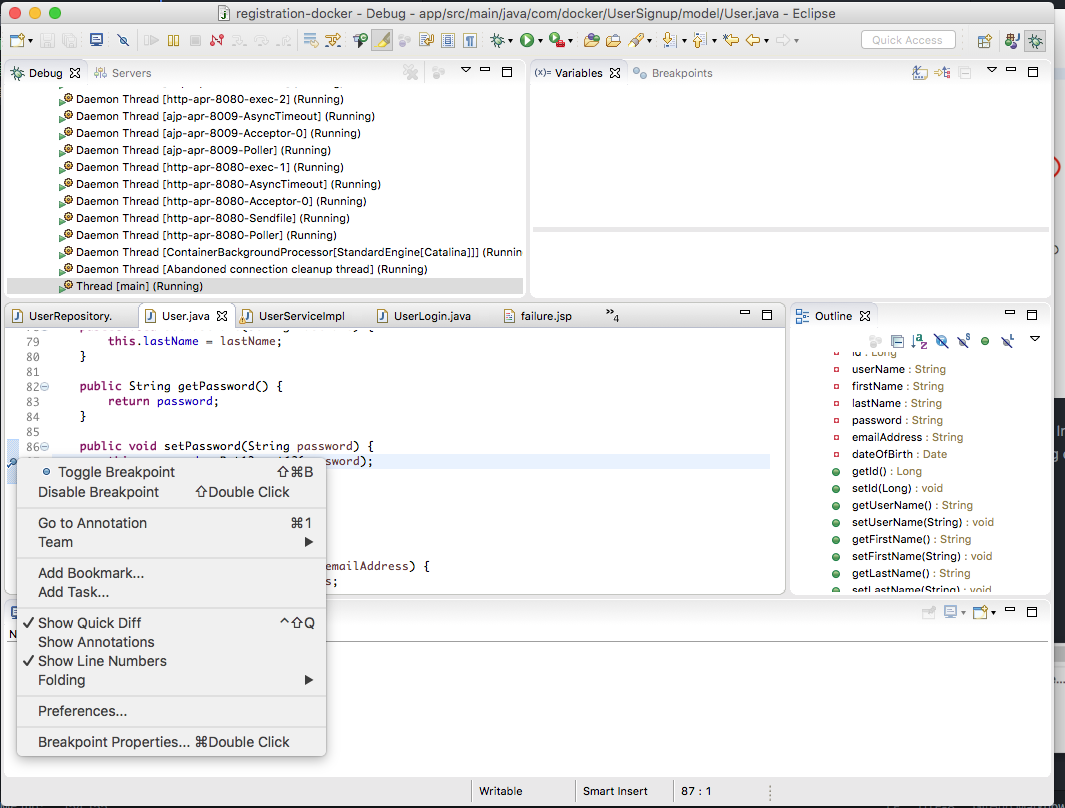The image size is (1065, 808).
Task: Select Thread [main] in the Debug view
Action: coord(139,286)
